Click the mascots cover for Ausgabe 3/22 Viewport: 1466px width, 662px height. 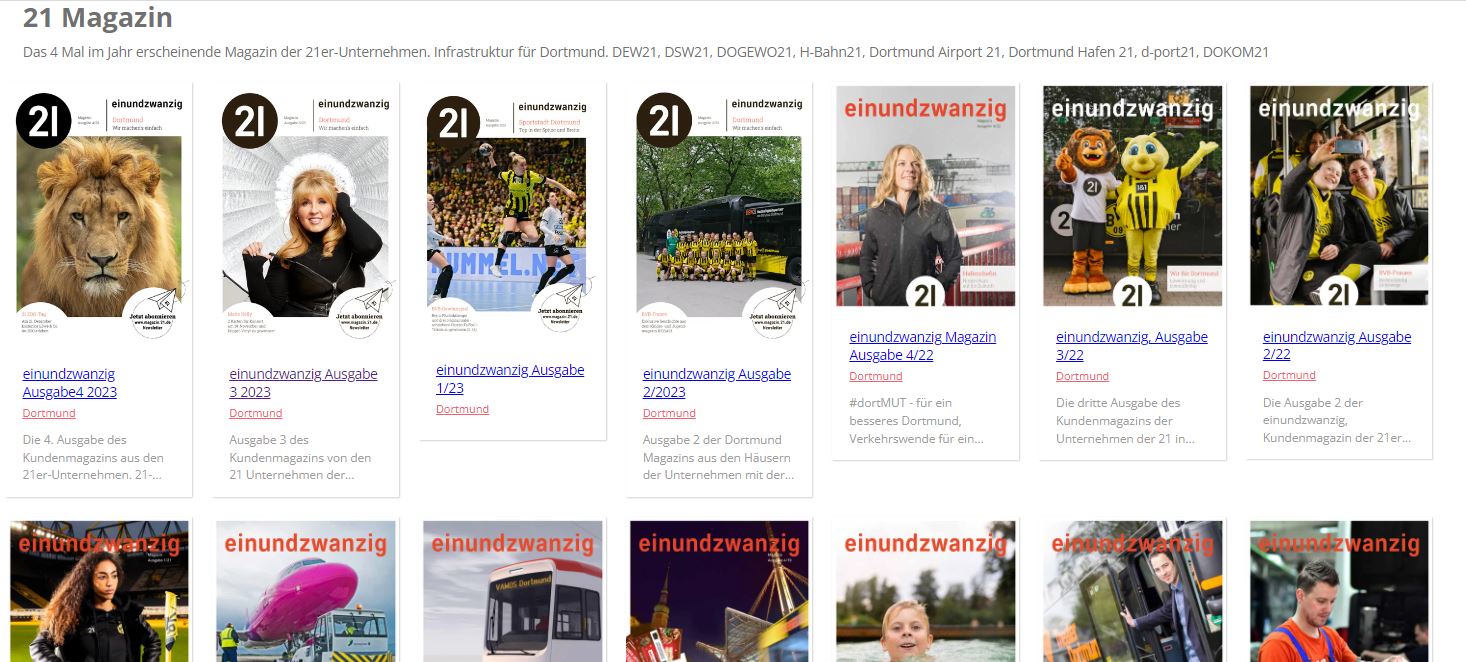[1133, 196]
